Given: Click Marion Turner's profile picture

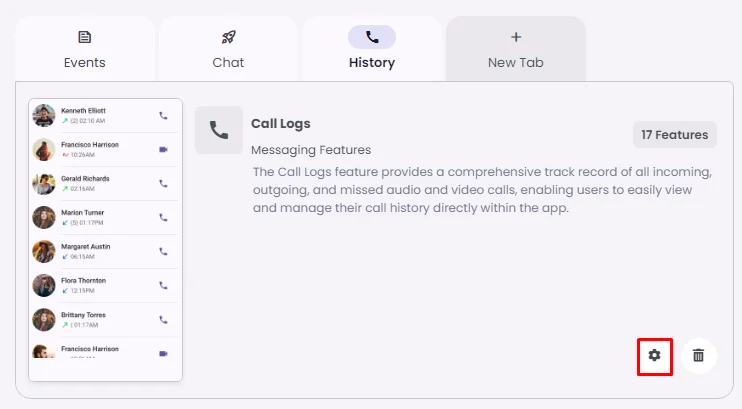Looking at the screenshot, I should click(44, 218).
